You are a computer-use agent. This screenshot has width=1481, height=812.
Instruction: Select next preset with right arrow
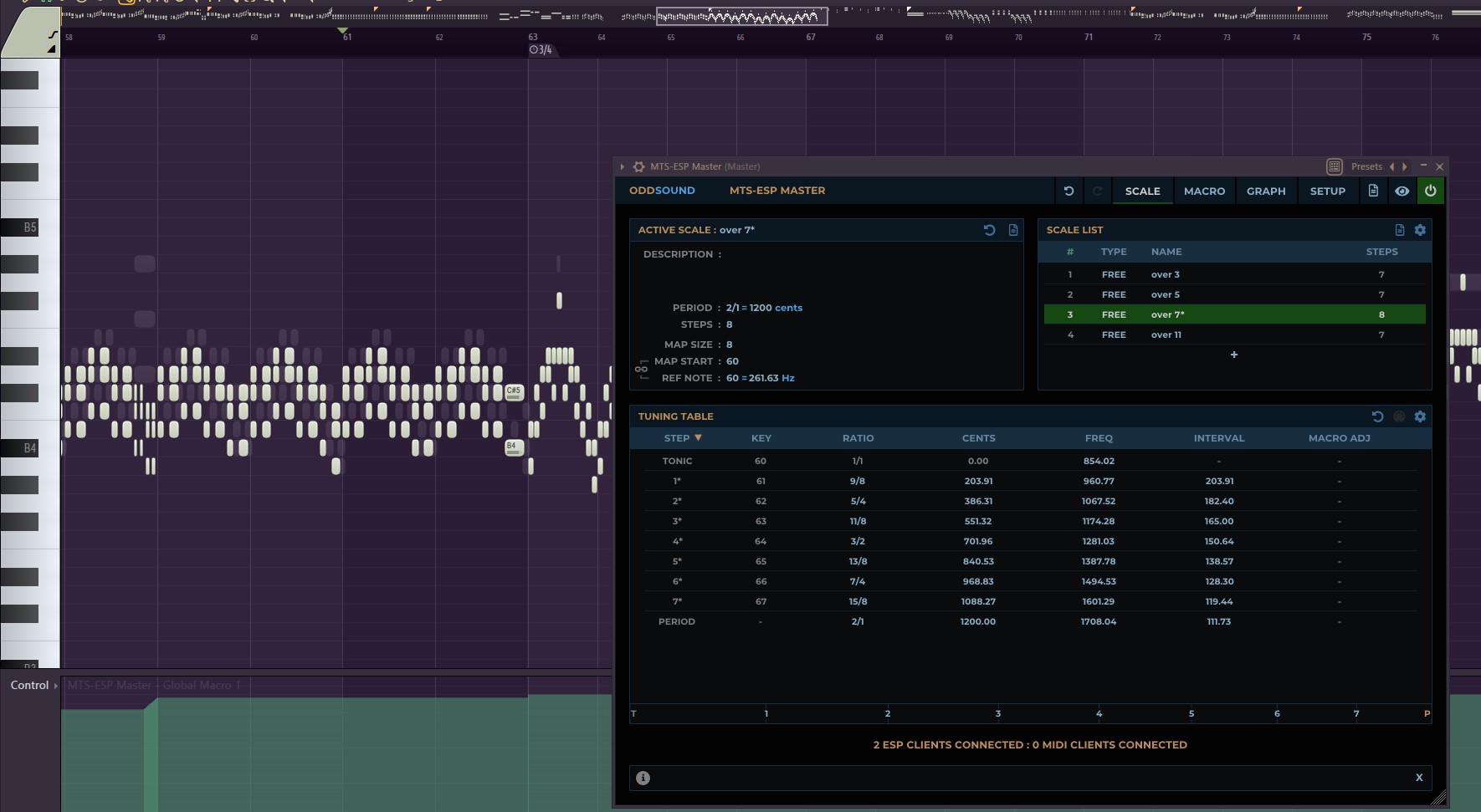point(1405,166)
